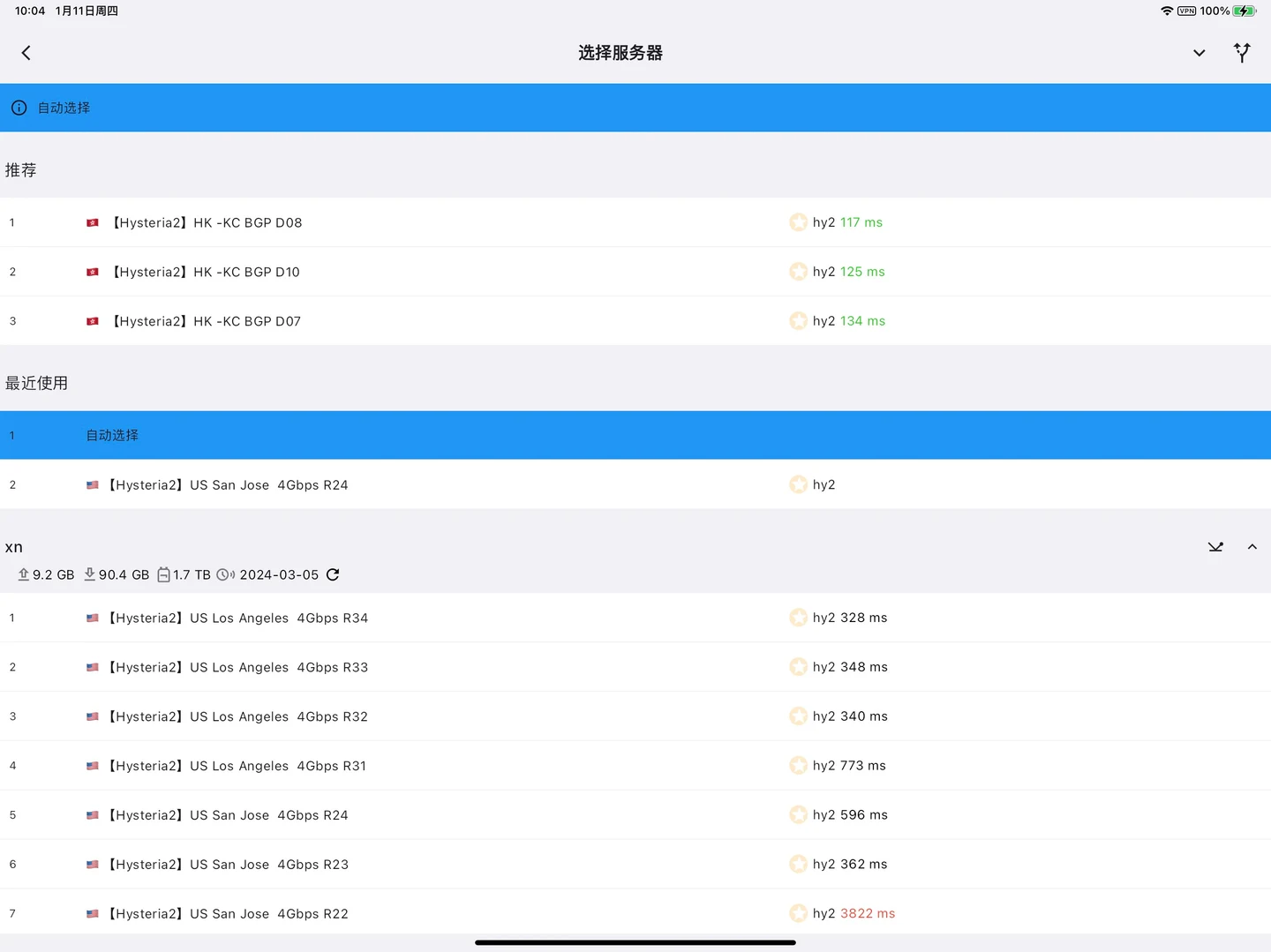Favorite the HK -KC BGP D07 star
1271x952 pixels.
[798, 321]
